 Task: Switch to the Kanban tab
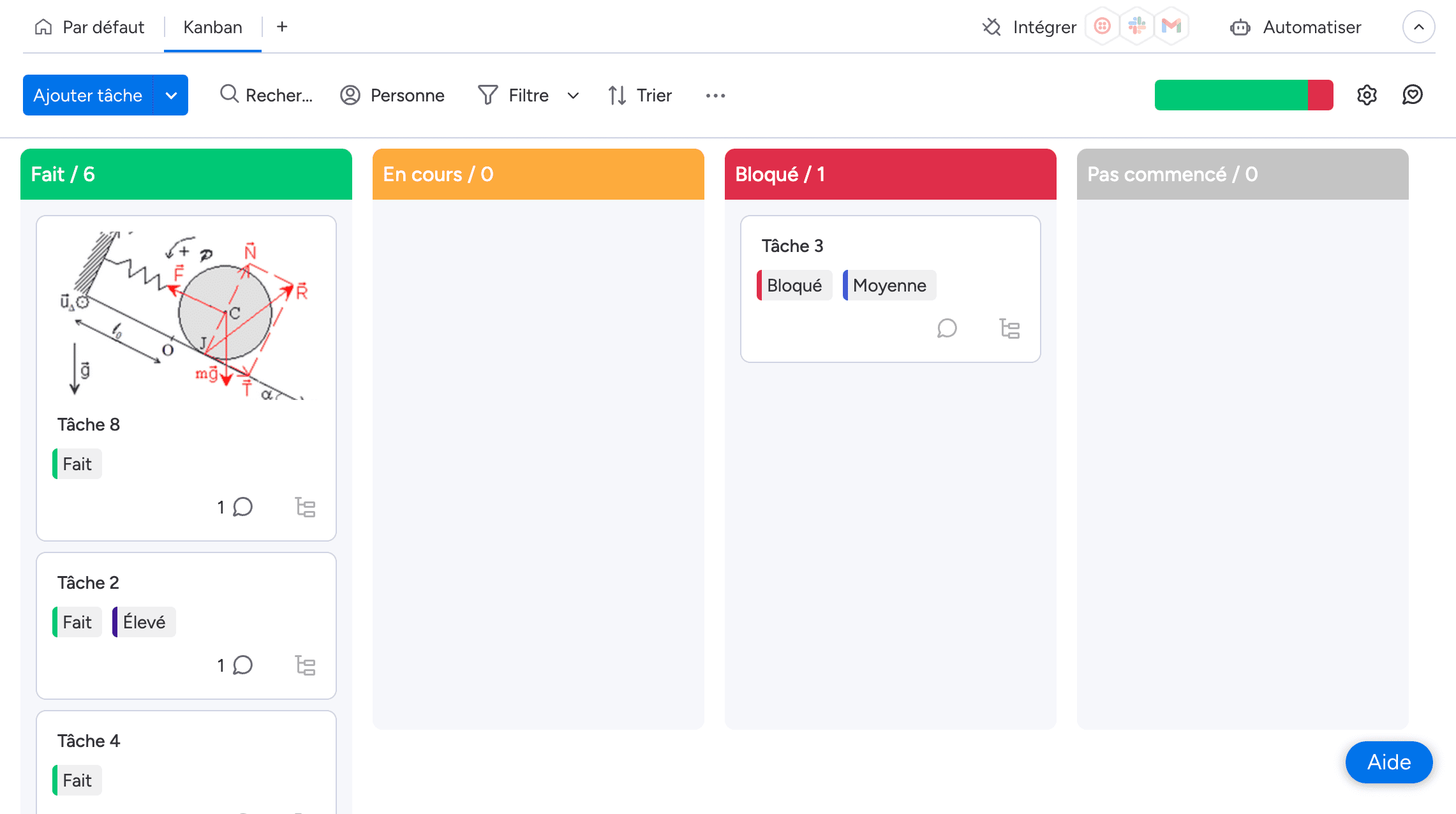coord(212,27)
